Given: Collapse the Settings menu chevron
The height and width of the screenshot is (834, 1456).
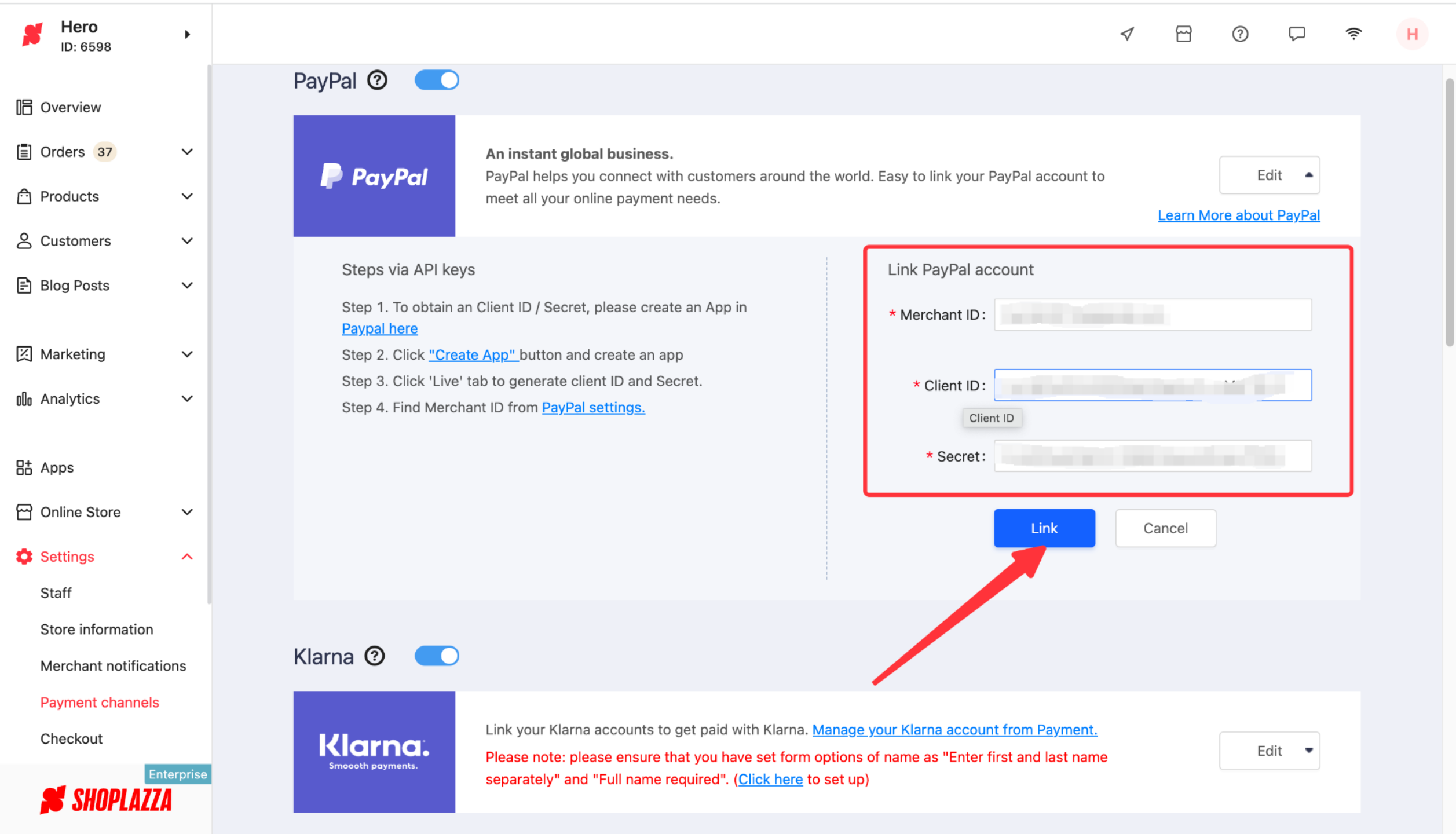Looking at the screenshot, I should (x=187, y=557).
